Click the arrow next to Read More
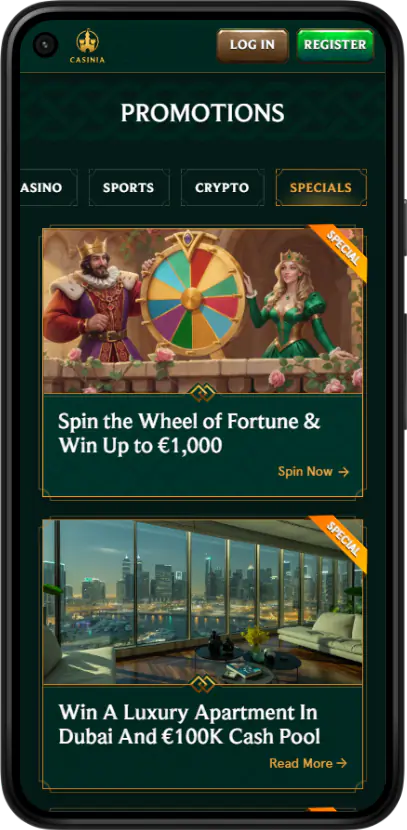Image resolution: width=407 pixels, height=830 pixels. pos(342,763)
